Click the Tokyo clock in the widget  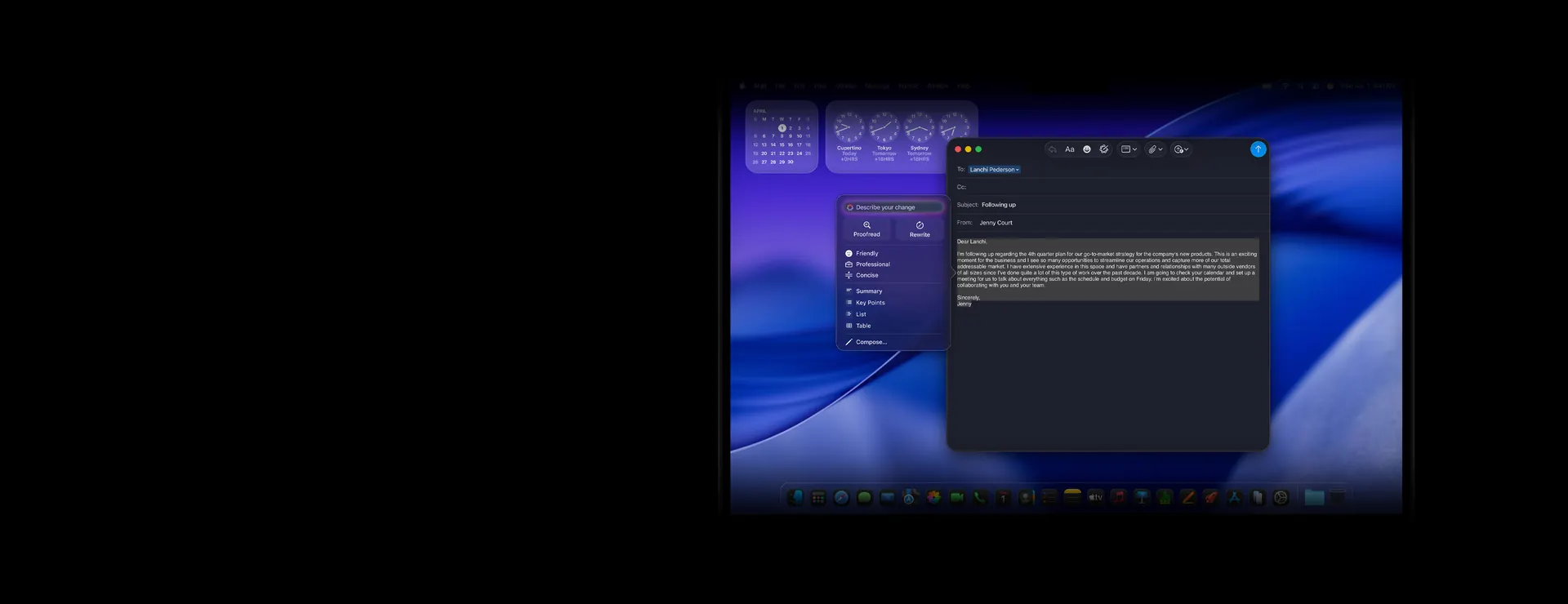(x=884, y=128)
